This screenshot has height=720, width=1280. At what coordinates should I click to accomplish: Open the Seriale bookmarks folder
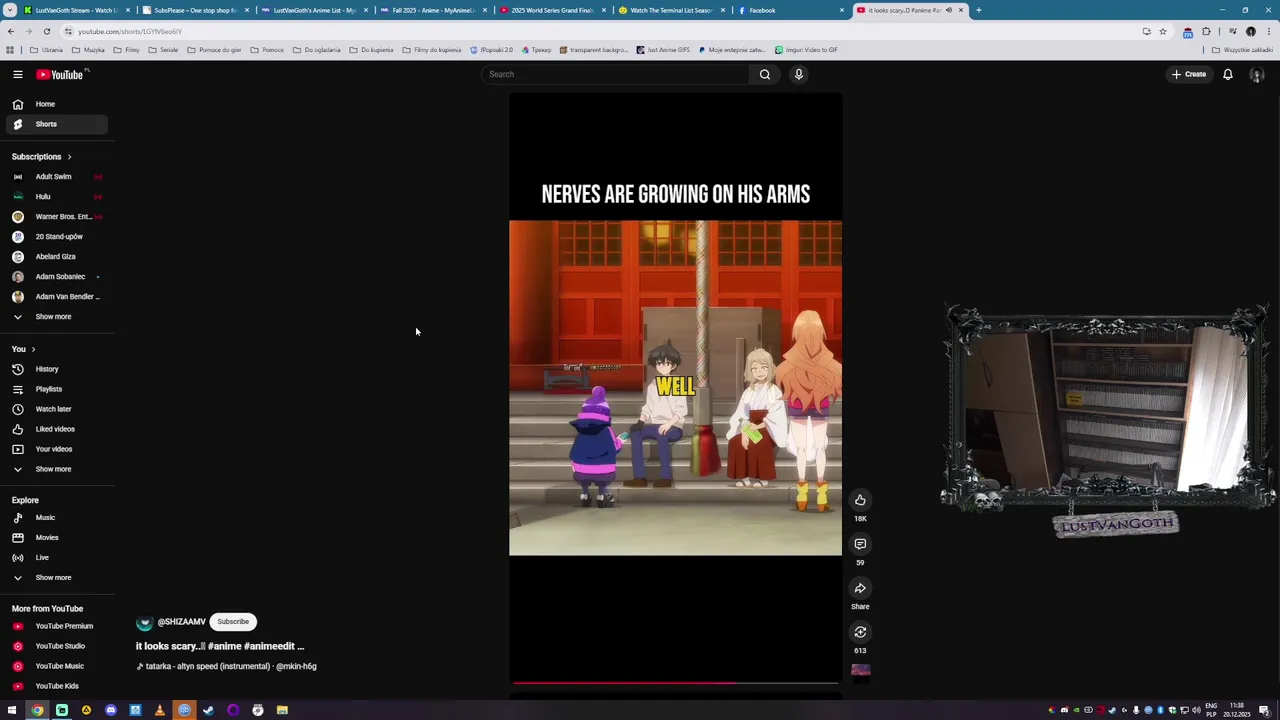tap(163, 50)
